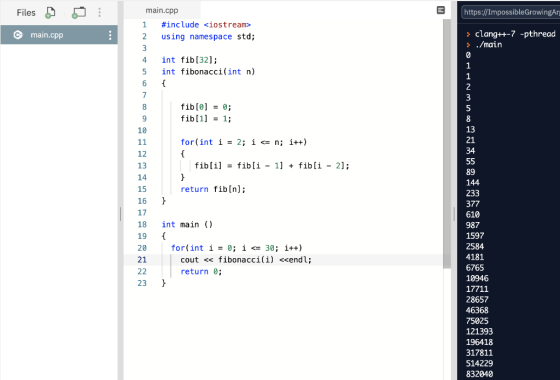Click console output value 121393
This screenshot has height=380, width=560.
479,331
